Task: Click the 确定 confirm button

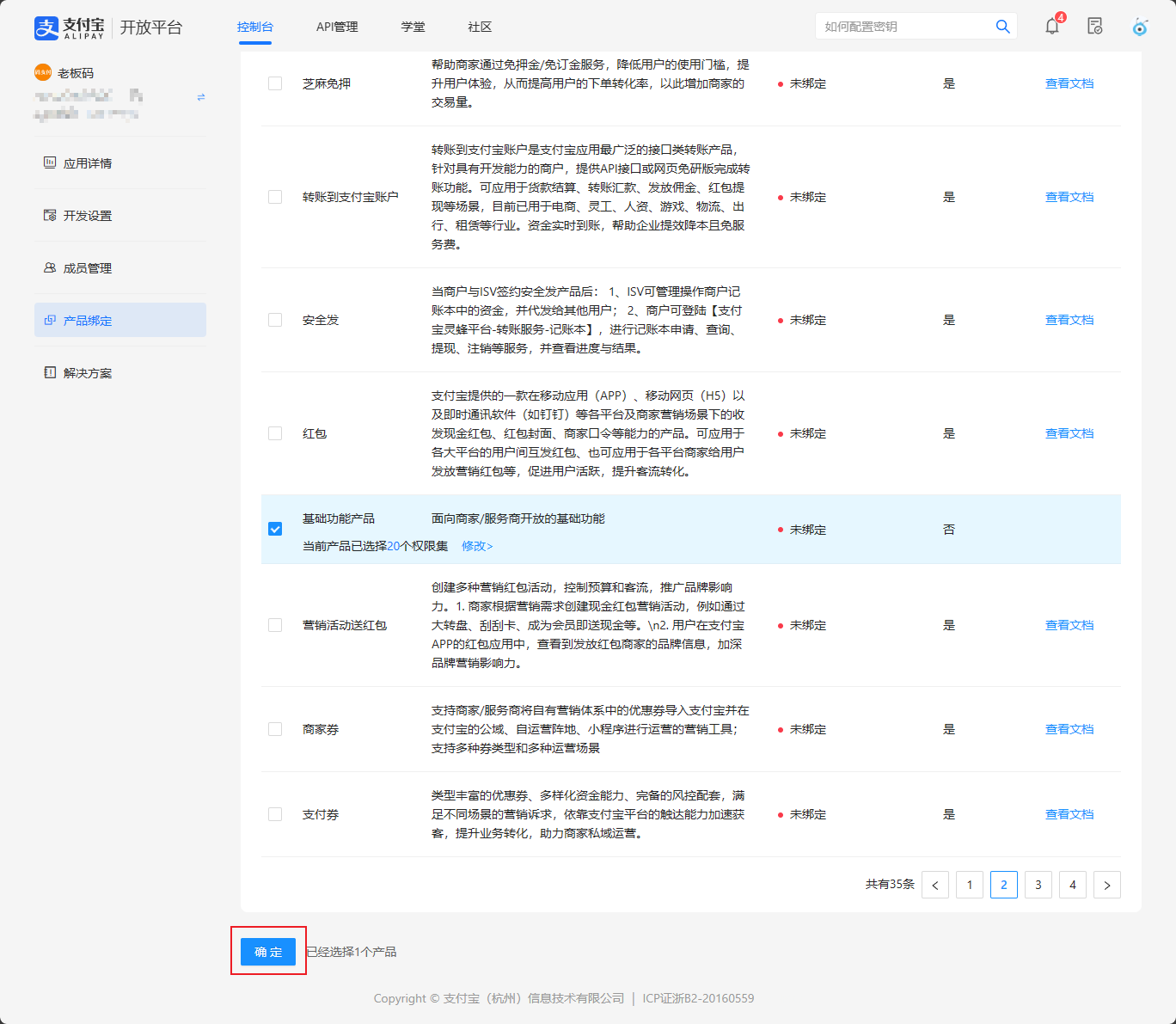Action: (x=268, y=952)
